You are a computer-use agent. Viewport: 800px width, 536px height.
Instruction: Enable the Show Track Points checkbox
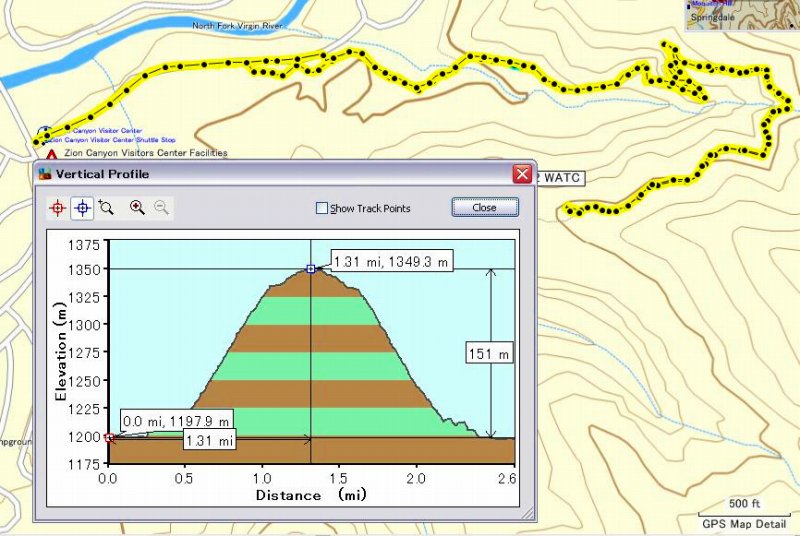tap(322, 208)
